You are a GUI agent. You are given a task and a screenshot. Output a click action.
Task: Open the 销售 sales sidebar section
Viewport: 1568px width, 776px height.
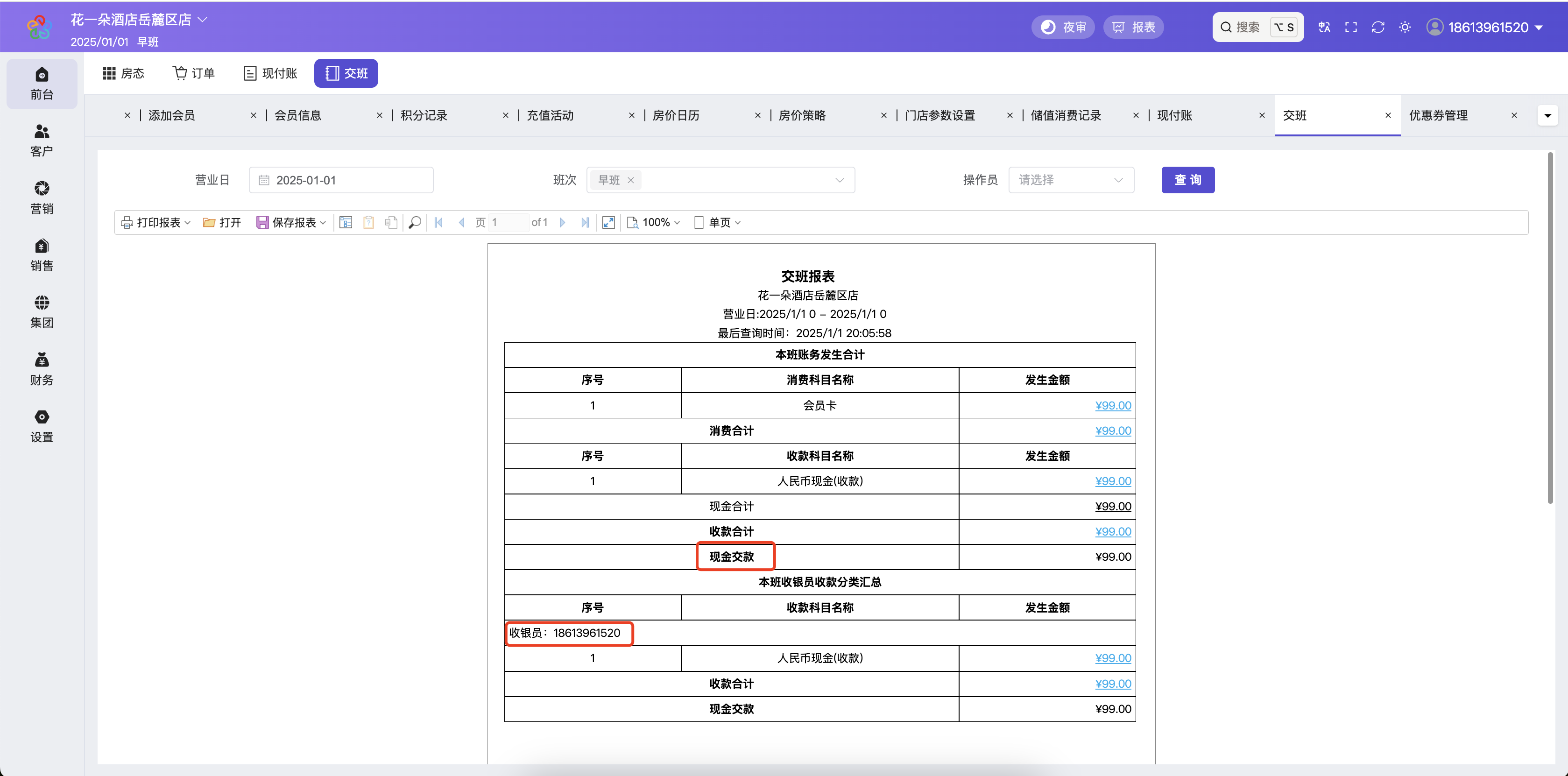click(x=42, y=255)
